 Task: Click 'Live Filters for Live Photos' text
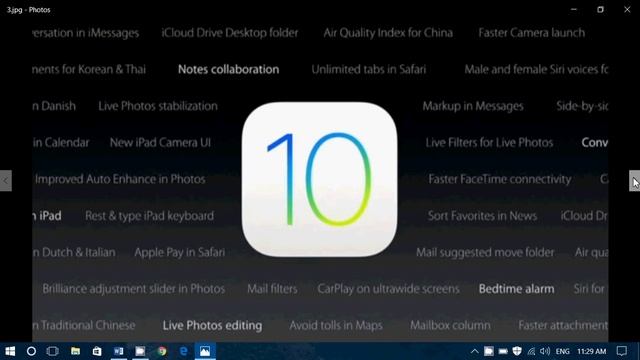pos(489,142)
